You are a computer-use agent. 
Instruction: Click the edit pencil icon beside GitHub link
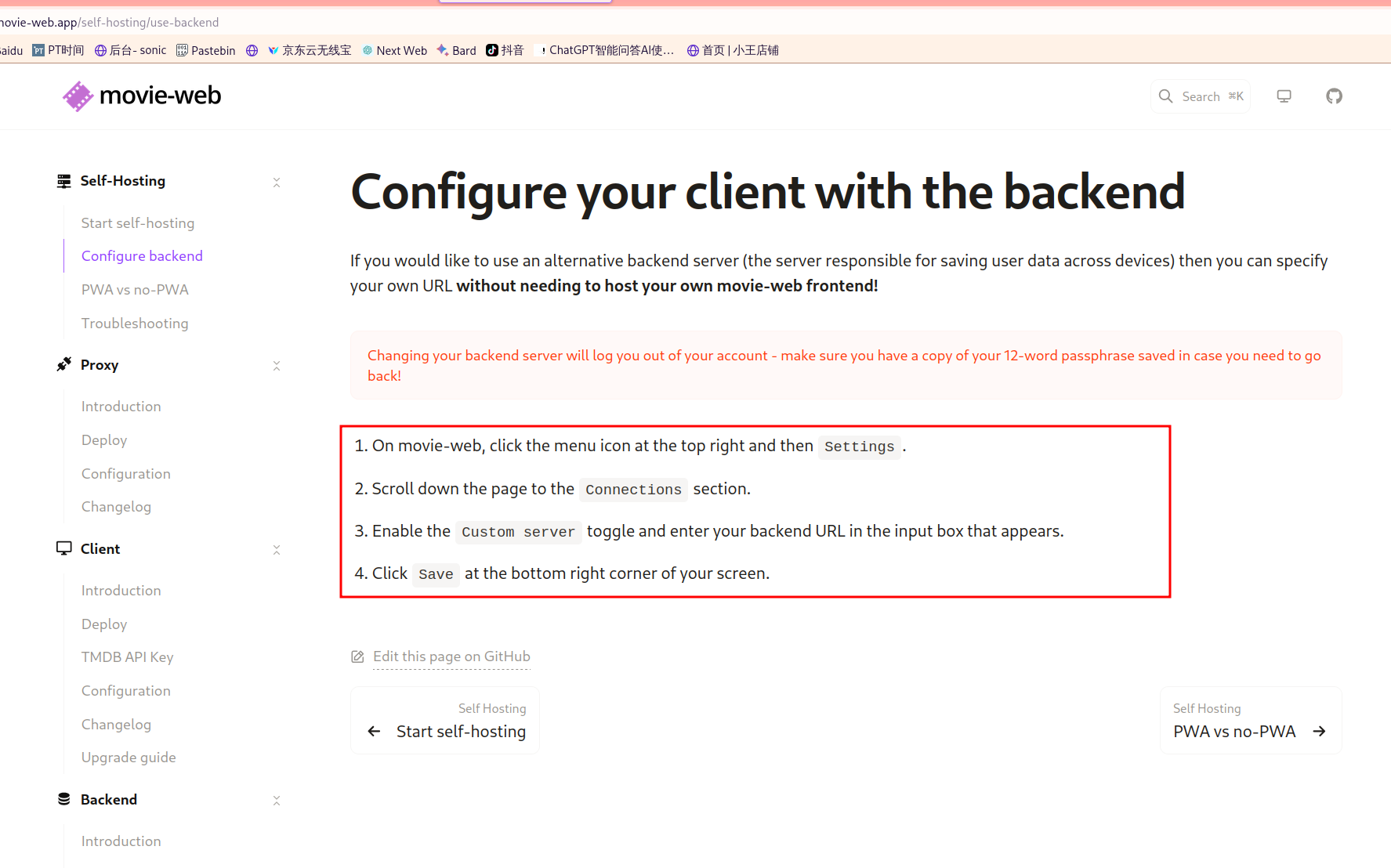[357, 656]
